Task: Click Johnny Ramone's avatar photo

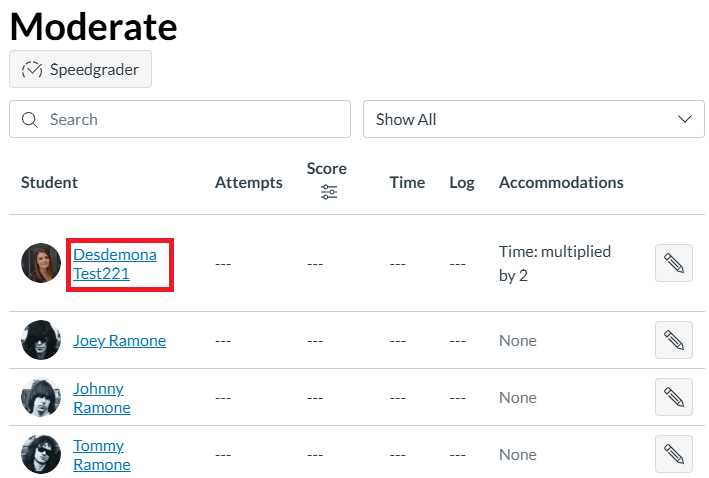Action: pyautogui.click(x=41, y=397)
